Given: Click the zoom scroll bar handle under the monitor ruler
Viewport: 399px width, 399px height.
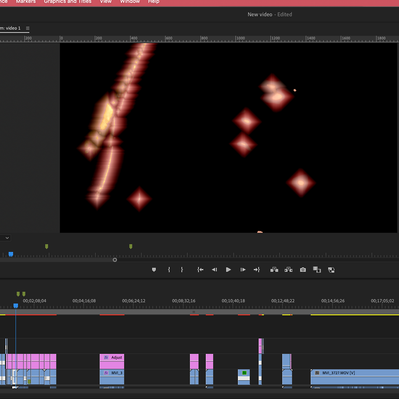Looking at the screenshot, I should tap(115, 260).
